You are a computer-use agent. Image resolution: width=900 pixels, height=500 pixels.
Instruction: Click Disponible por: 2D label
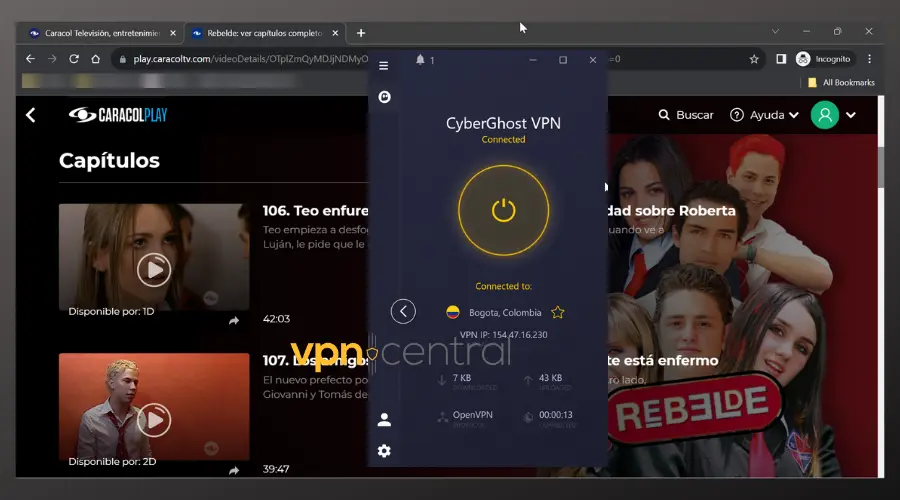pyautogui.click(x=112, y=462)
